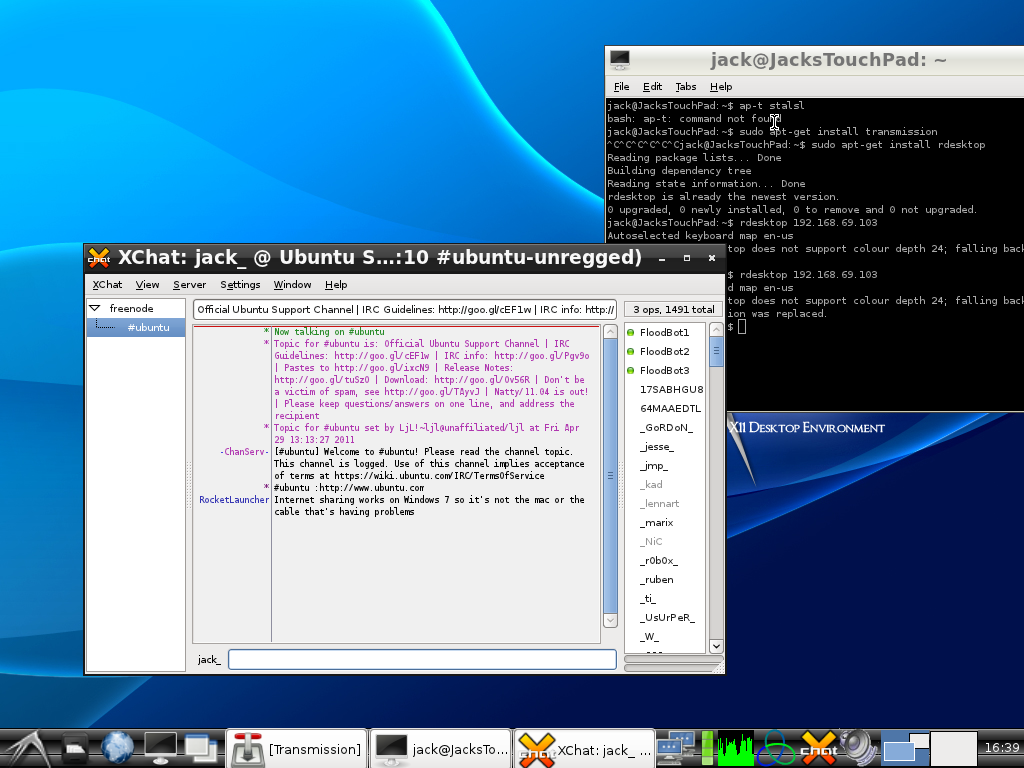Image resolution: width=1024 pixels, height=768 pixels.
Task: Select user FloodBot2 in user list
Action: tap(664, 351)
